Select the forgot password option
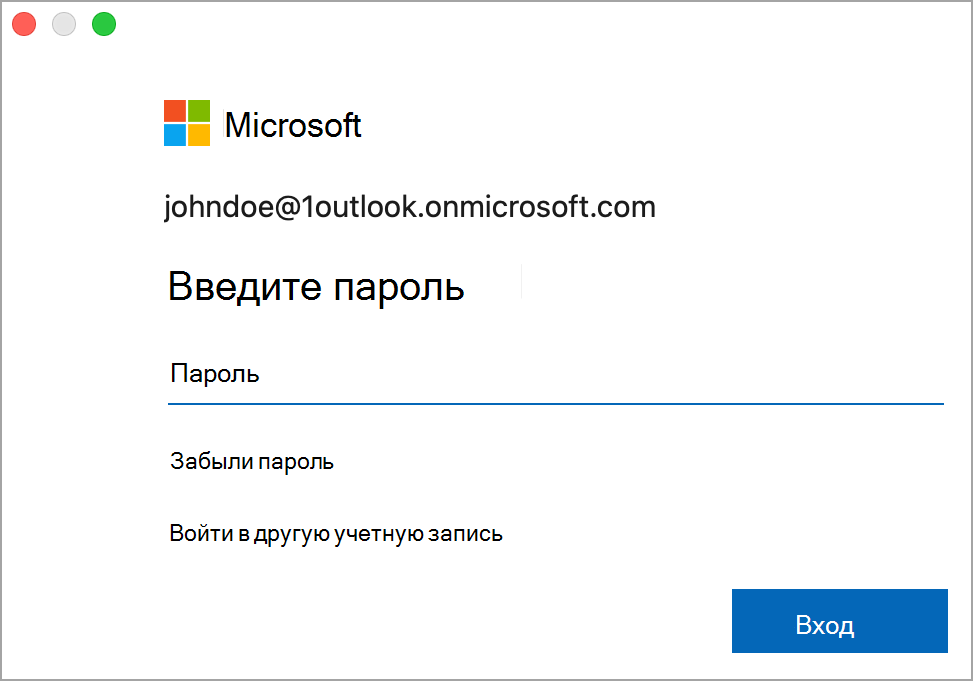Screen dimensions: 973x681 tap(252, 462)
